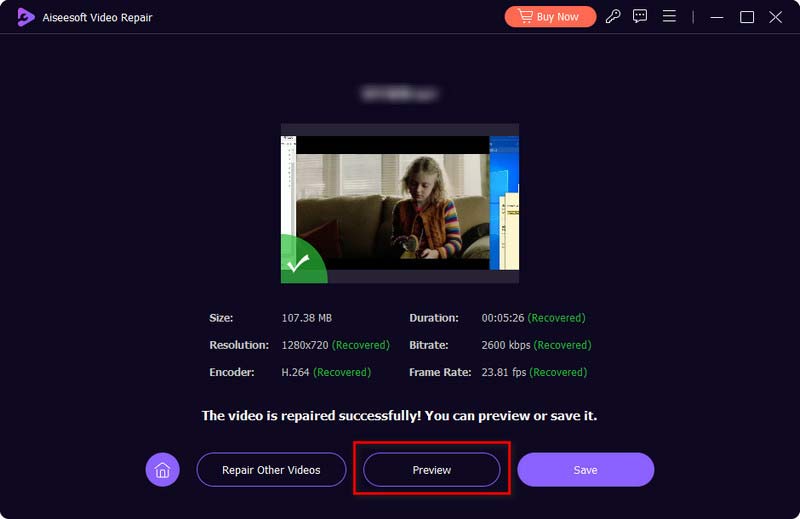Viewport: 800px width, 519px height.
Task: Select the duration value 00:05:26
Action: coord(503,318)
